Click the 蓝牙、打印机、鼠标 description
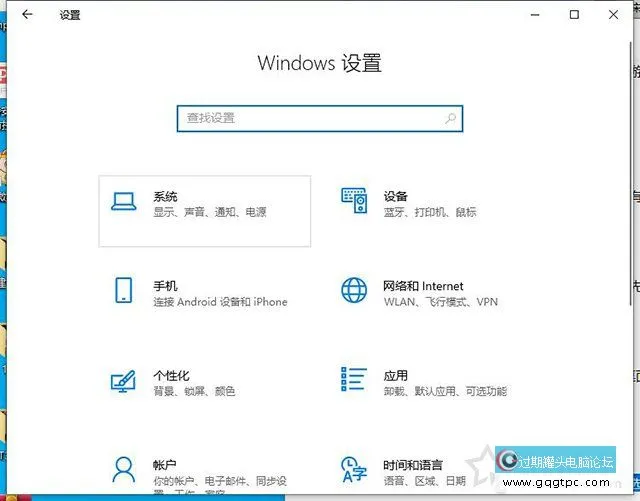 [x=430, y=212]
